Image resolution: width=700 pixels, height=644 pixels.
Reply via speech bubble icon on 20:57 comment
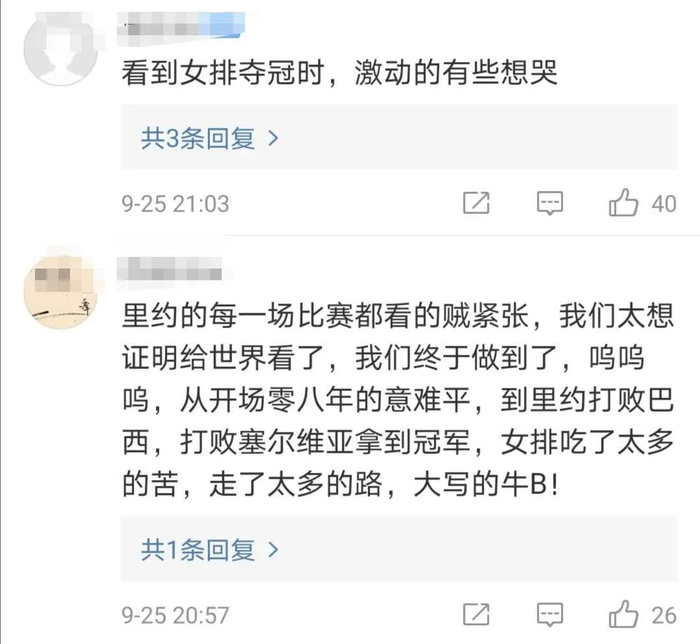point(550,611)
